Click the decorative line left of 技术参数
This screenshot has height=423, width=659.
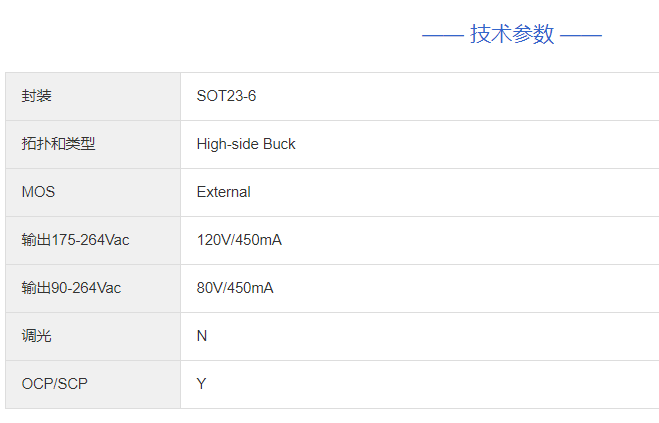443,36
